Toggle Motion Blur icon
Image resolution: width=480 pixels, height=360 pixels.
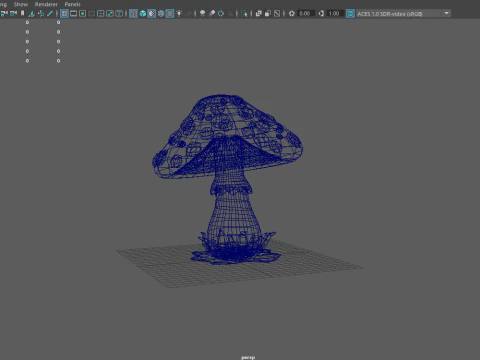212,13
